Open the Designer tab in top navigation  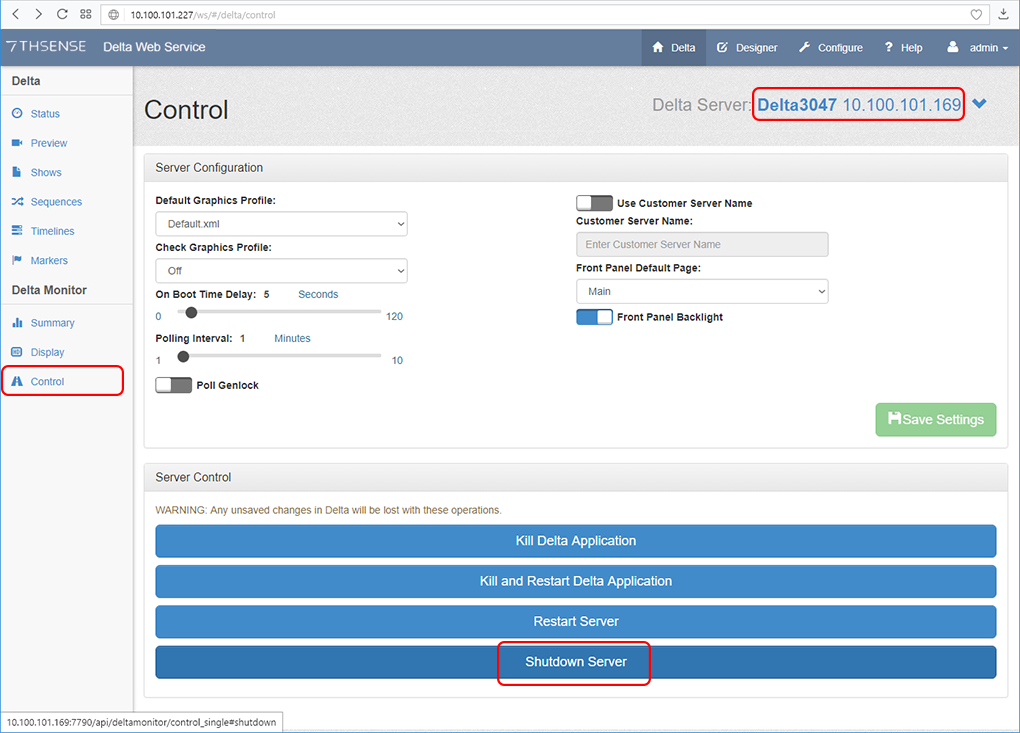click(747, 47)
